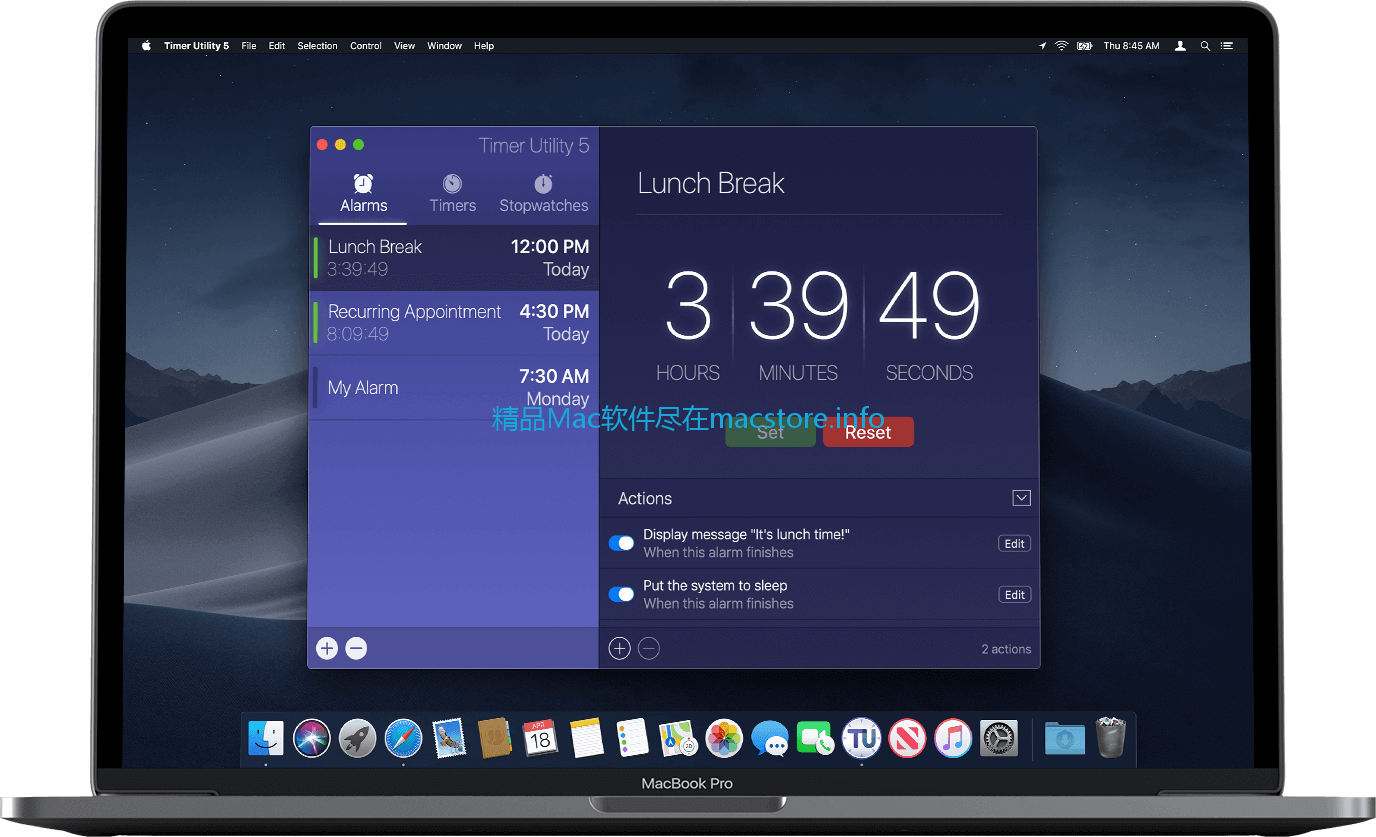The image size is (1376, 837).
Task: Go to the Stopwatches tab
Action: (543, 194)
